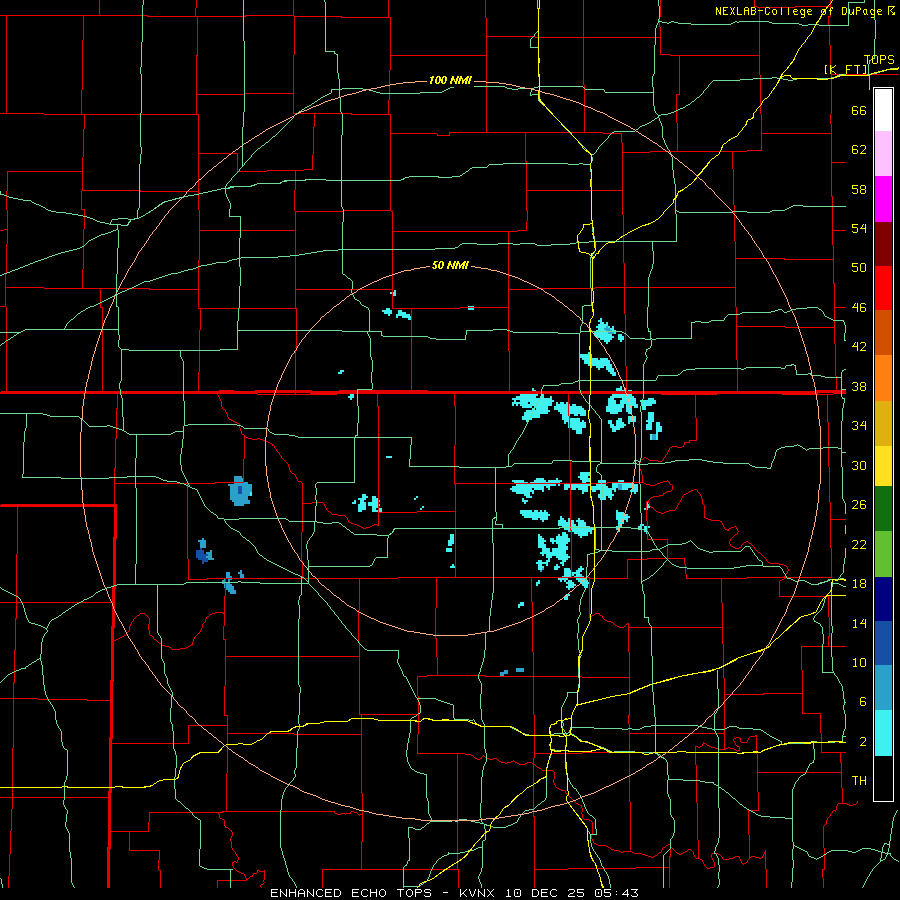Click the bright red 46 kft swatch
Viewport: 900px width, 900px height.
pyautogui.click(x=883, y=288)
